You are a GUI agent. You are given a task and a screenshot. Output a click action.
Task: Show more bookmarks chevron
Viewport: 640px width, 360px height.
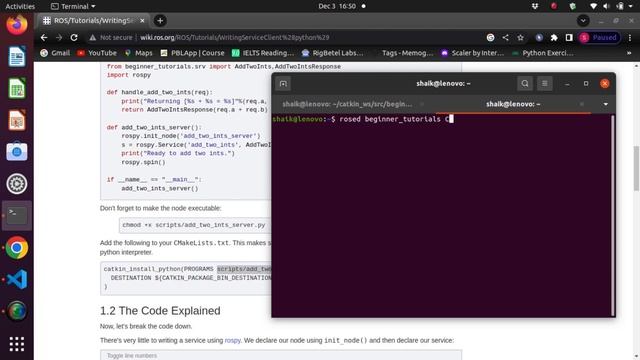pos(629,53)
